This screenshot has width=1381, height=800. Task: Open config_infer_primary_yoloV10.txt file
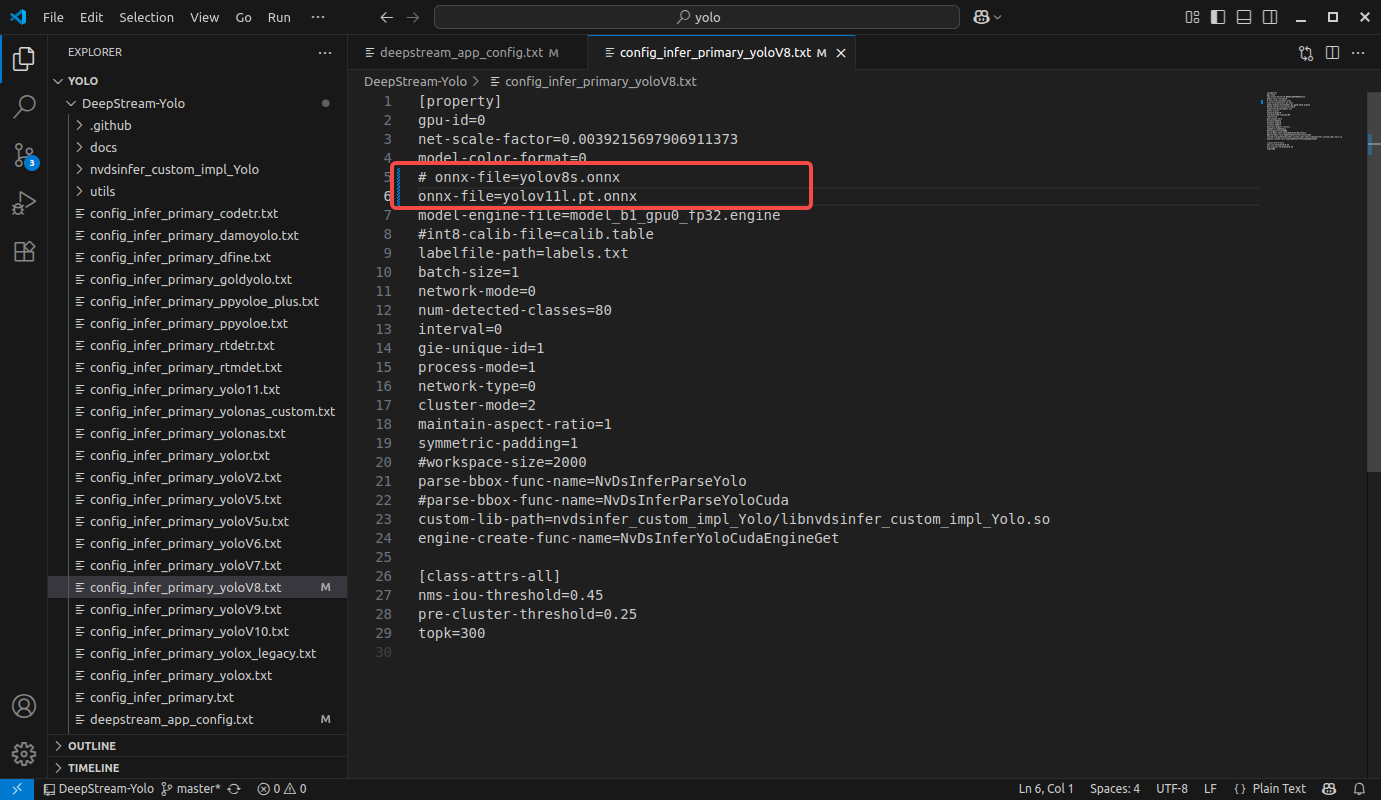(x=189, y=631)
